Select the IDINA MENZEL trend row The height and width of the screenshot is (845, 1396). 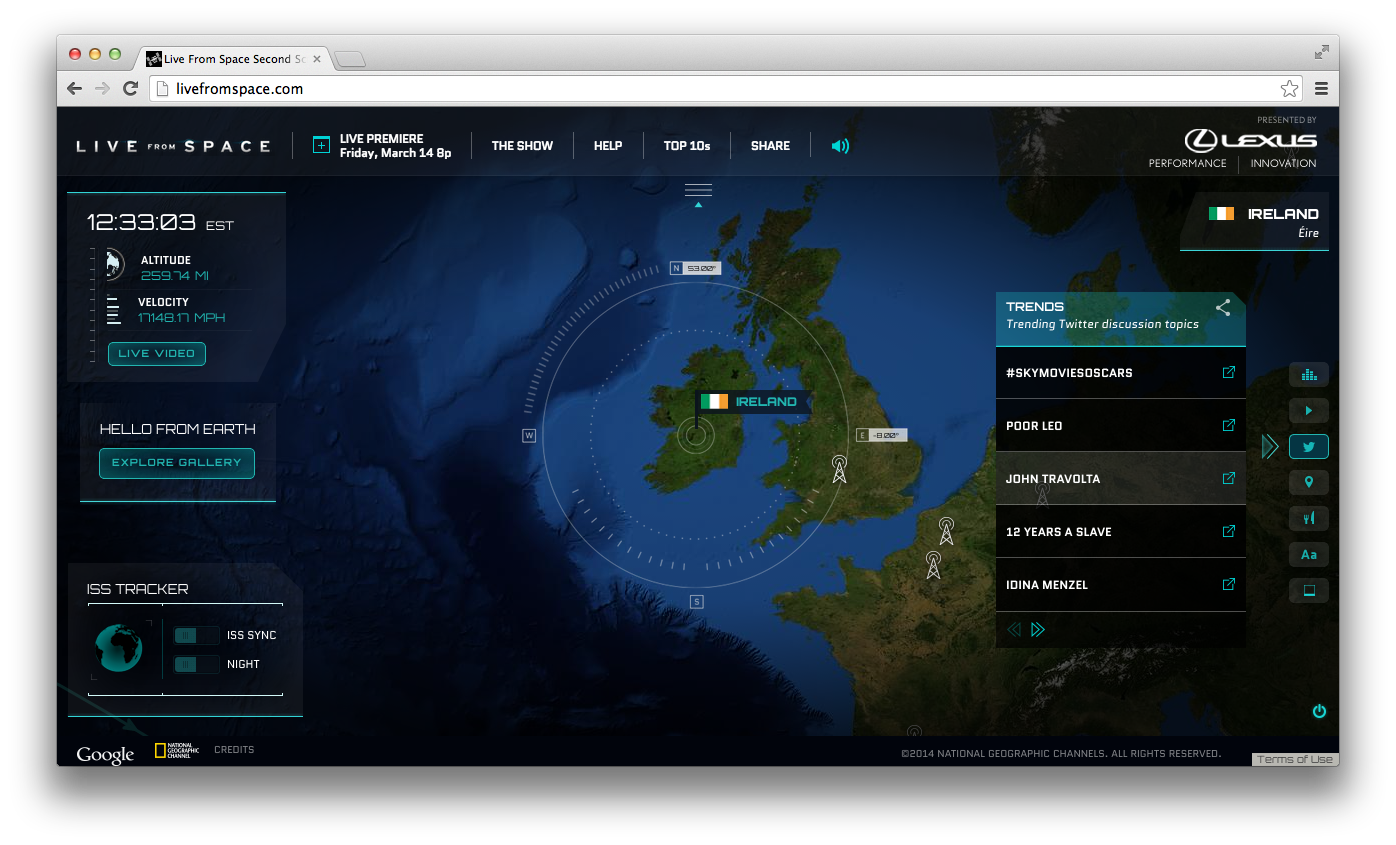coord(1121,584)
